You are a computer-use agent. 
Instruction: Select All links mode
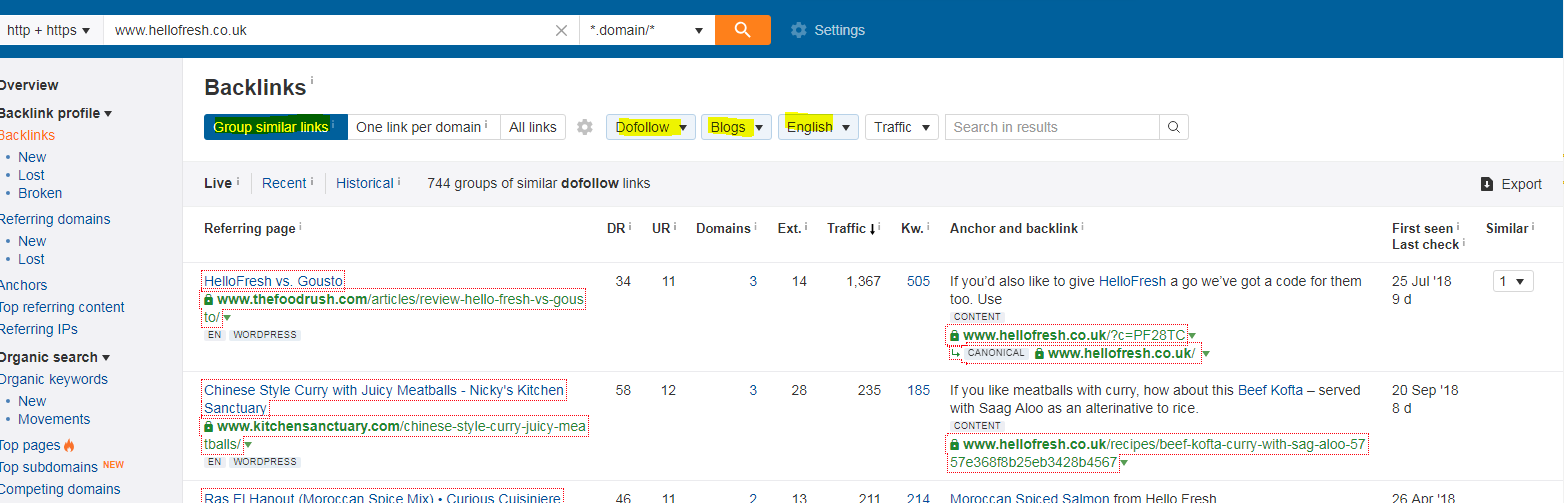pos(533,127)
